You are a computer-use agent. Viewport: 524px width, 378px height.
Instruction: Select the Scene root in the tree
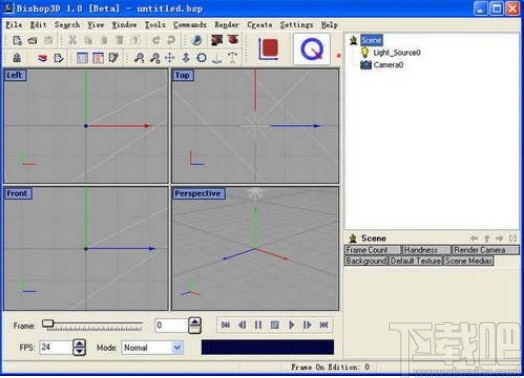pyautogui.click(x=371, y=40)
